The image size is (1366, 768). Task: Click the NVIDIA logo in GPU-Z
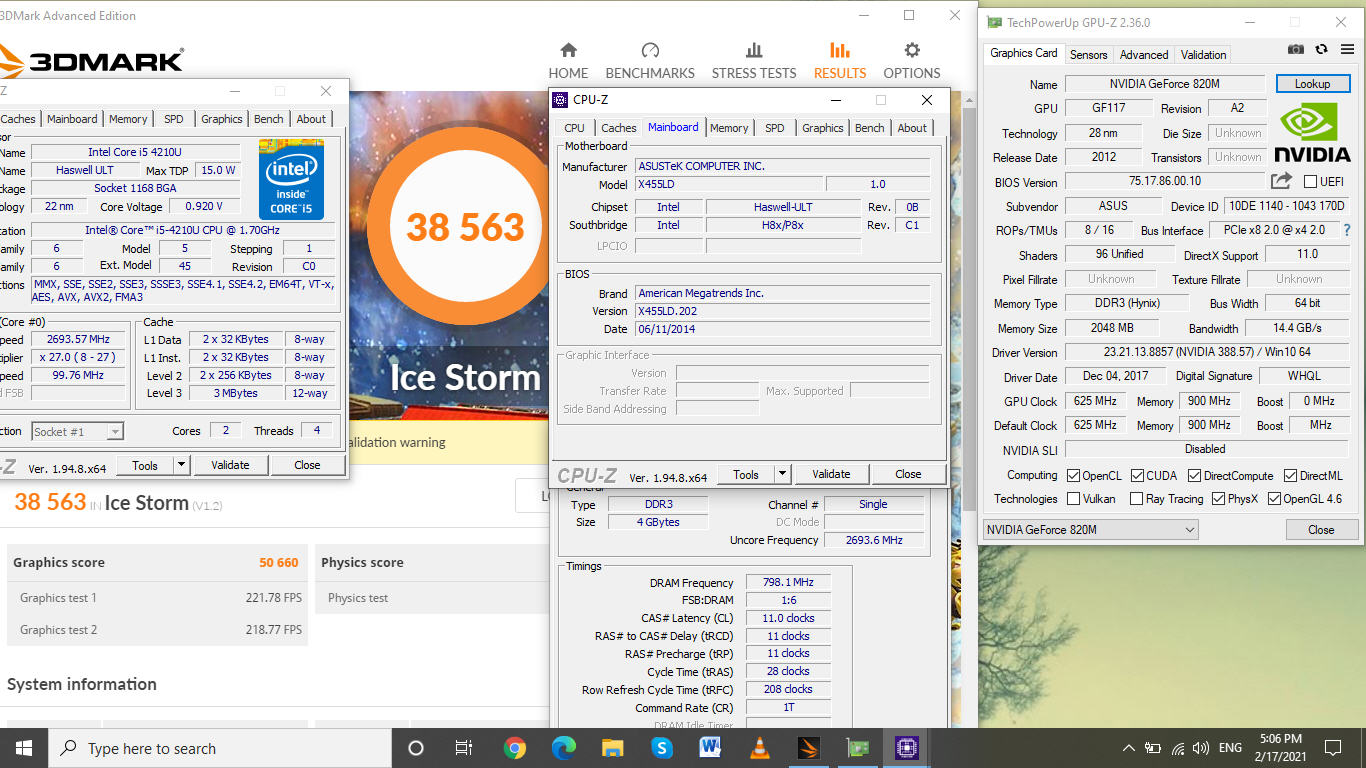[x=1312, y=132]
